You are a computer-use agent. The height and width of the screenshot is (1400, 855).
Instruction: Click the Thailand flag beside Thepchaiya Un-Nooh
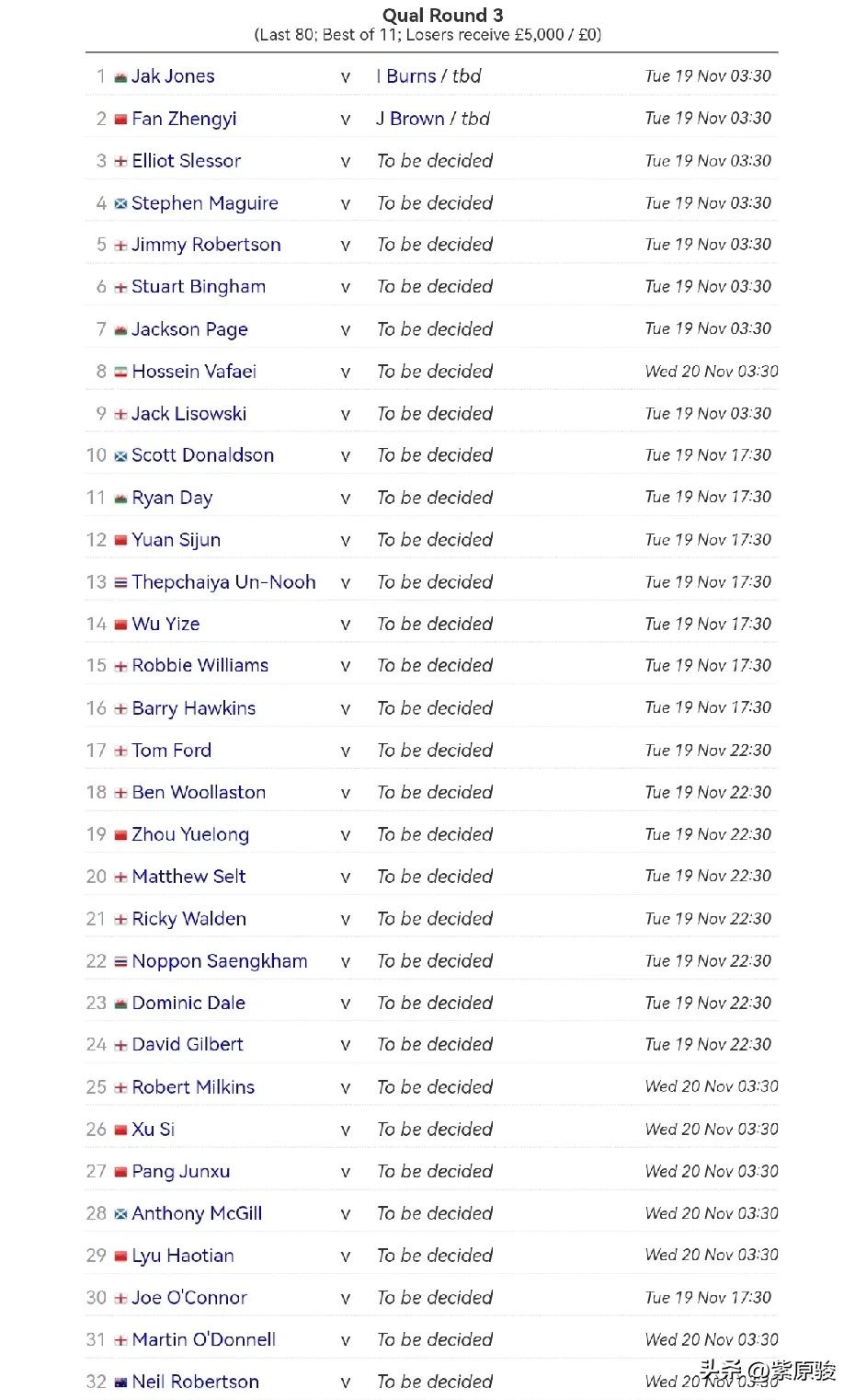point(120,583)
